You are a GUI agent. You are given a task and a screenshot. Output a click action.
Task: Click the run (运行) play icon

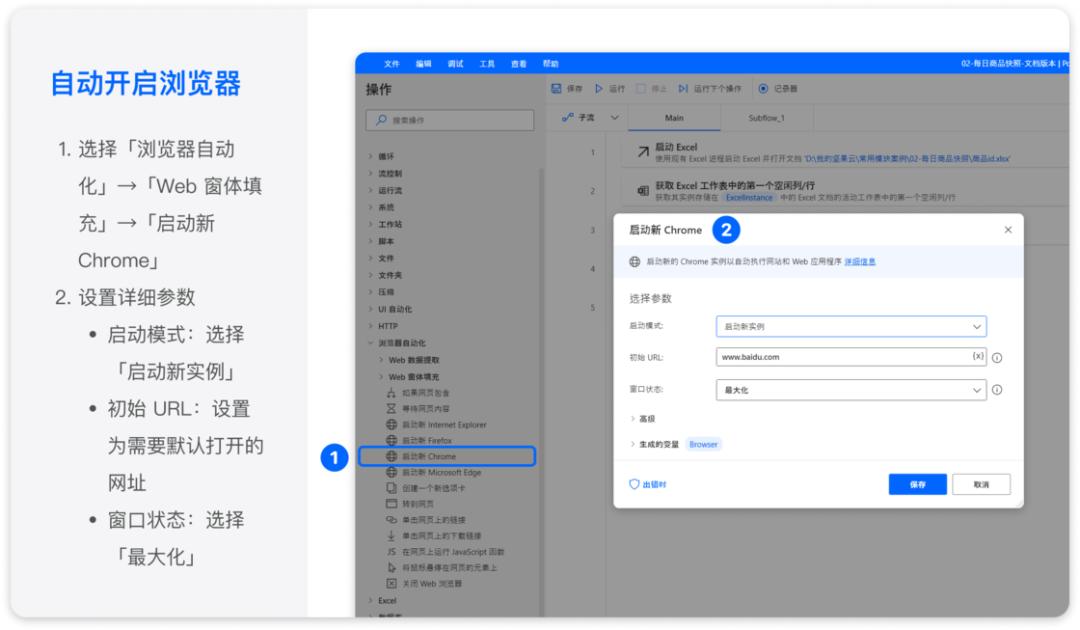point(599,88)
